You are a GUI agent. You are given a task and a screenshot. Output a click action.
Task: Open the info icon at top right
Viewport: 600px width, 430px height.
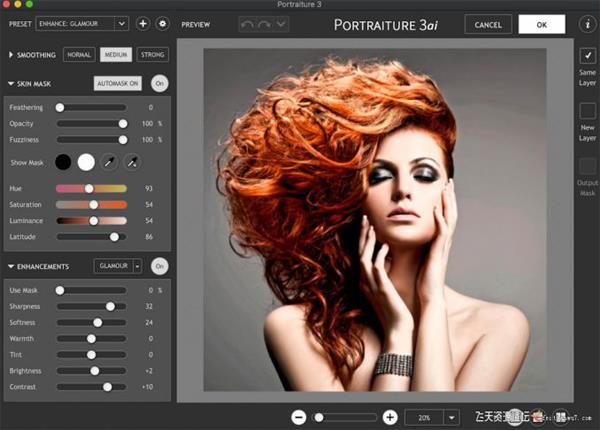click(x=586, y=23)
